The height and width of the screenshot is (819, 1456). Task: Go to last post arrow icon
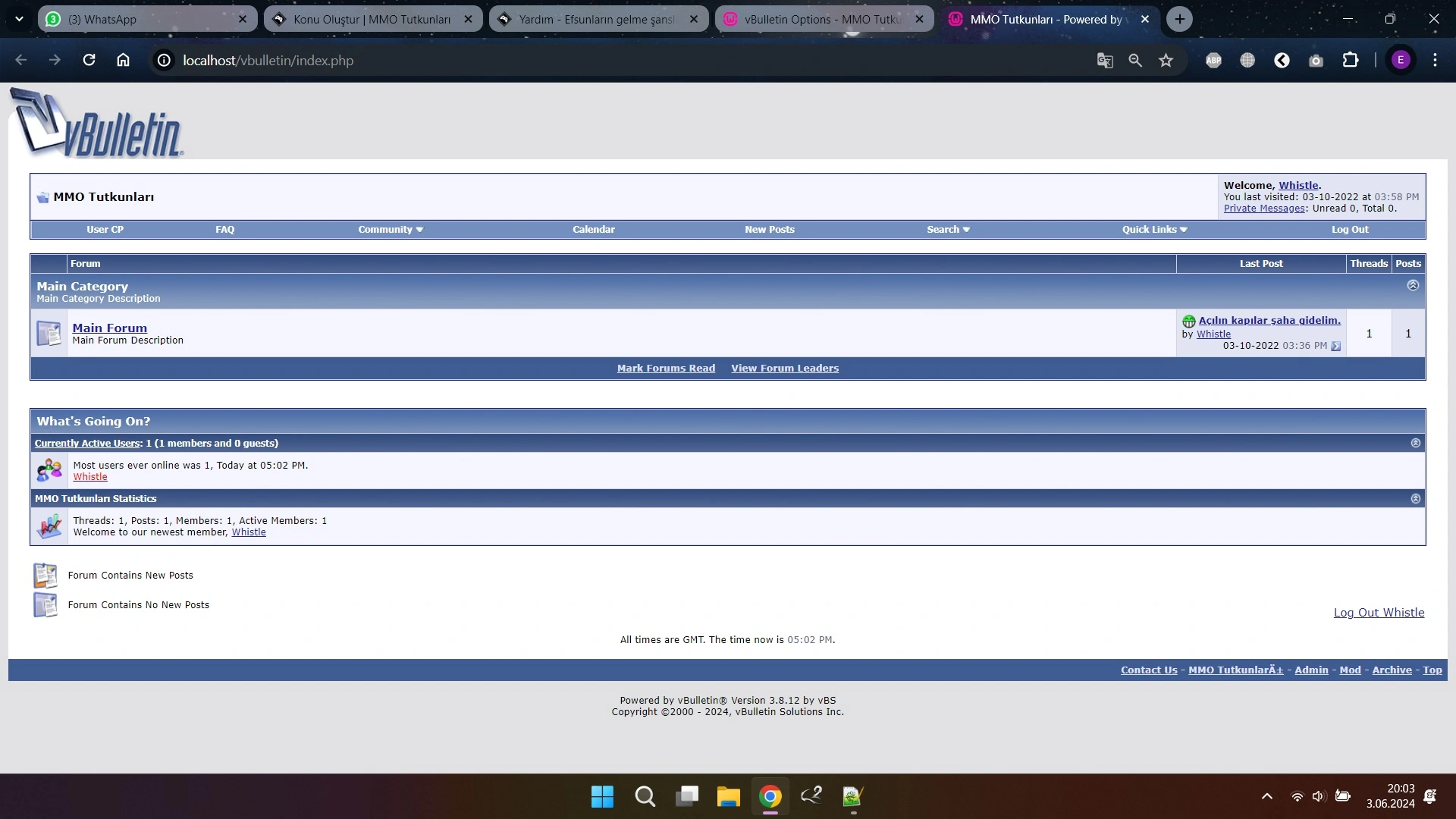(x=1336, y=346)
